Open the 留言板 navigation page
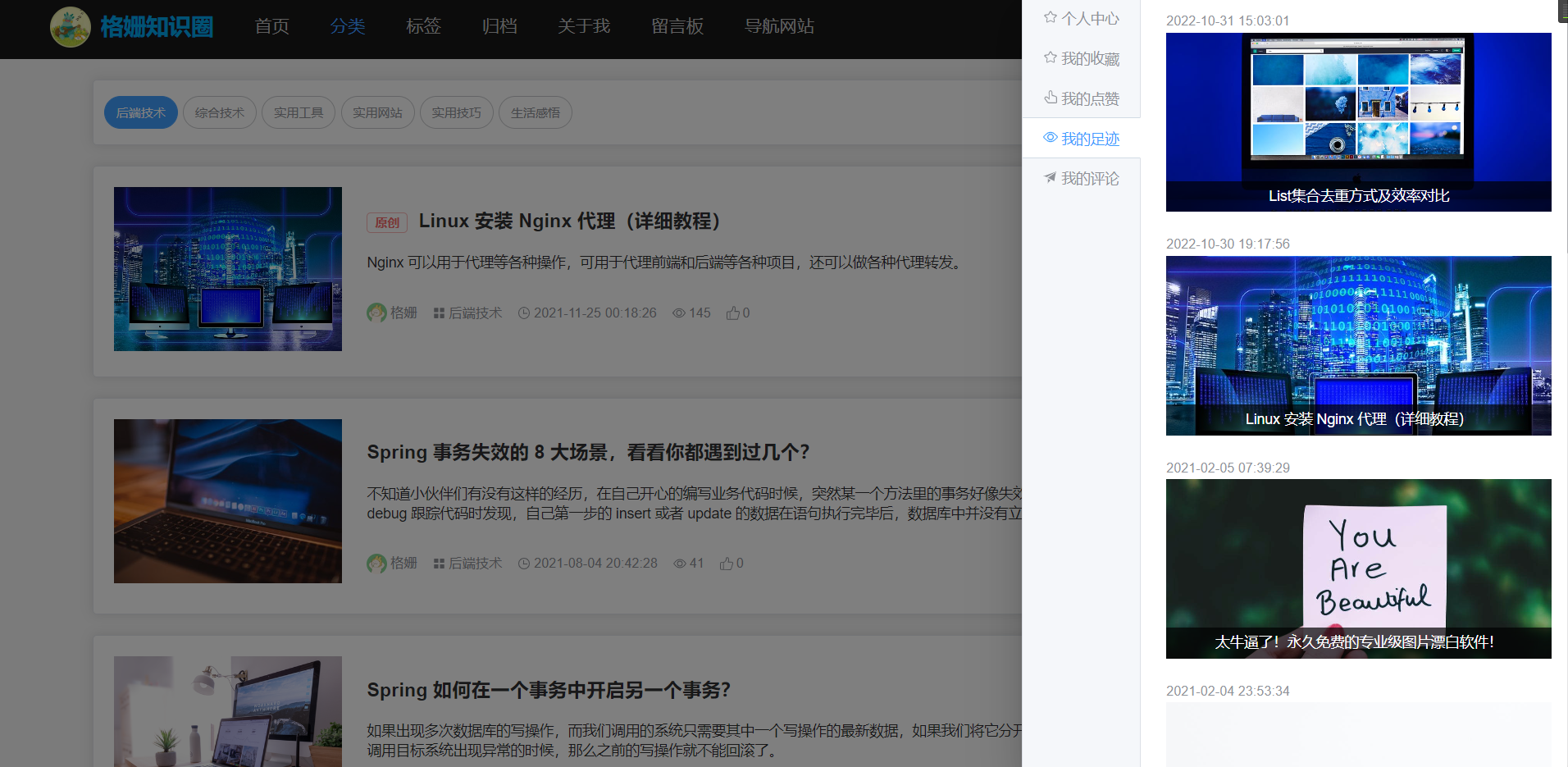 (677, 26)
